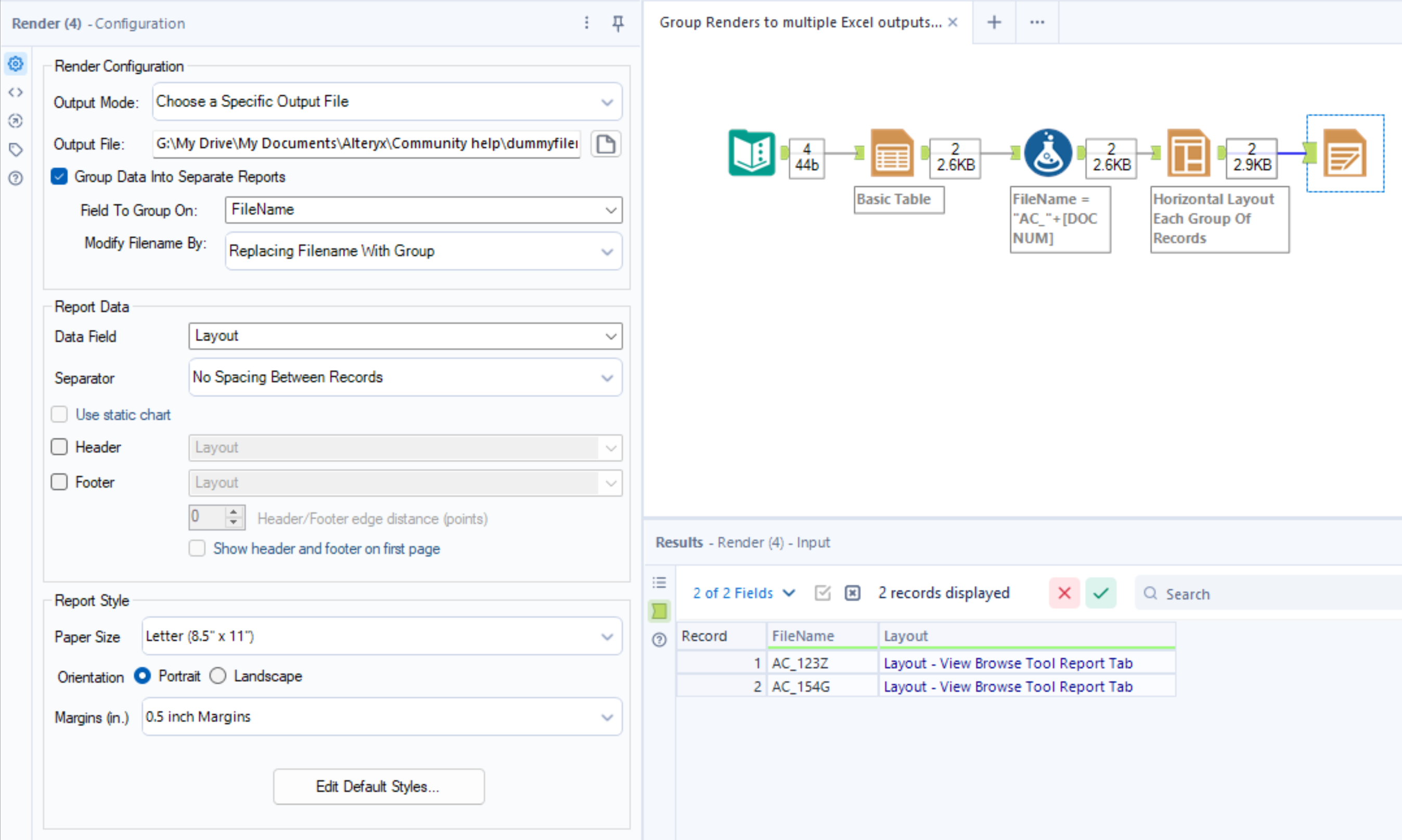The width and height of the screenshot is (1402, 840).
Task: Open the XML view sidebar icon
Action: point(16,92)
